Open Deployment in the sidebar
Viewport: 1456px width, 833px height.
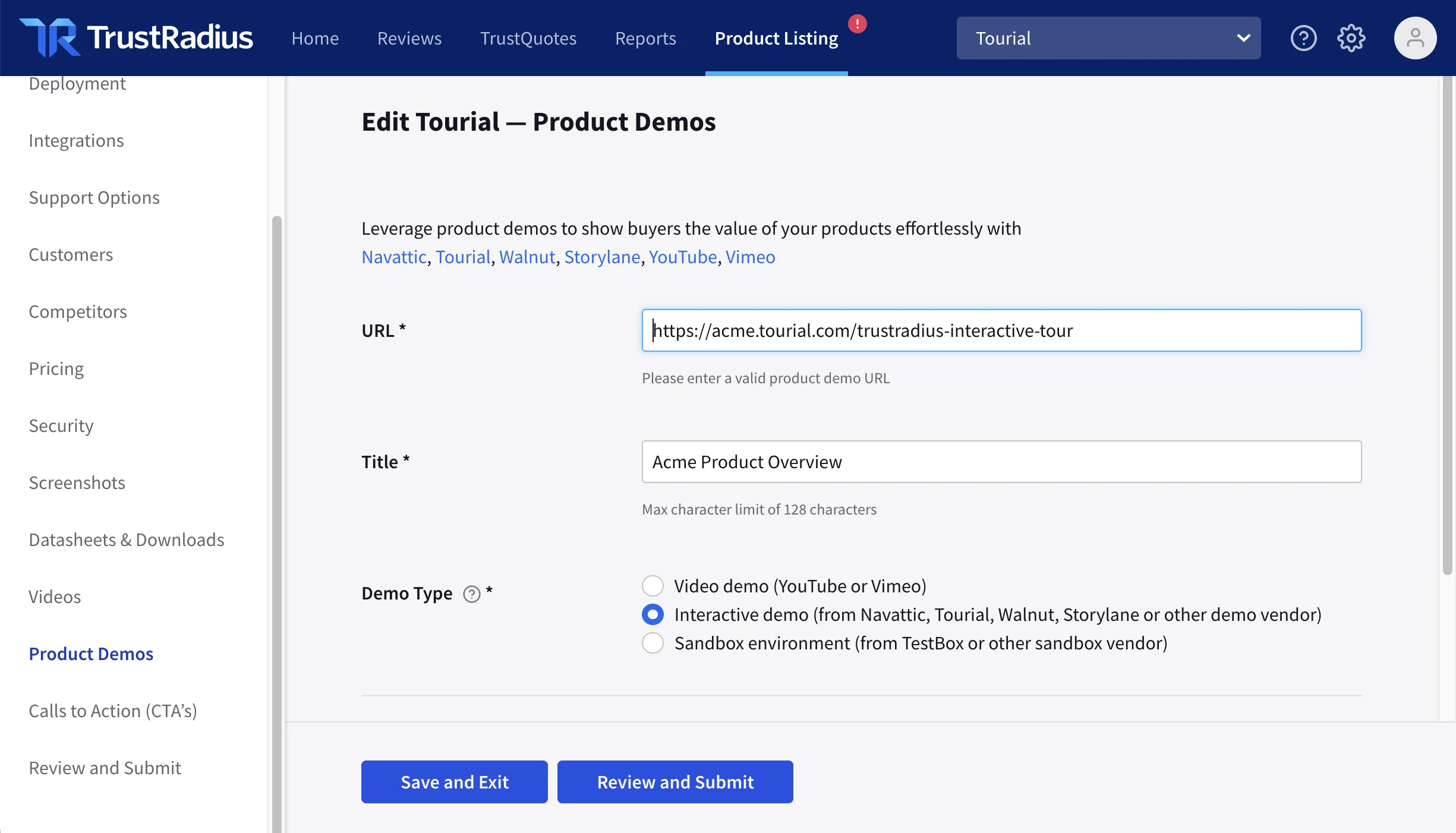[x=77, y=84]
